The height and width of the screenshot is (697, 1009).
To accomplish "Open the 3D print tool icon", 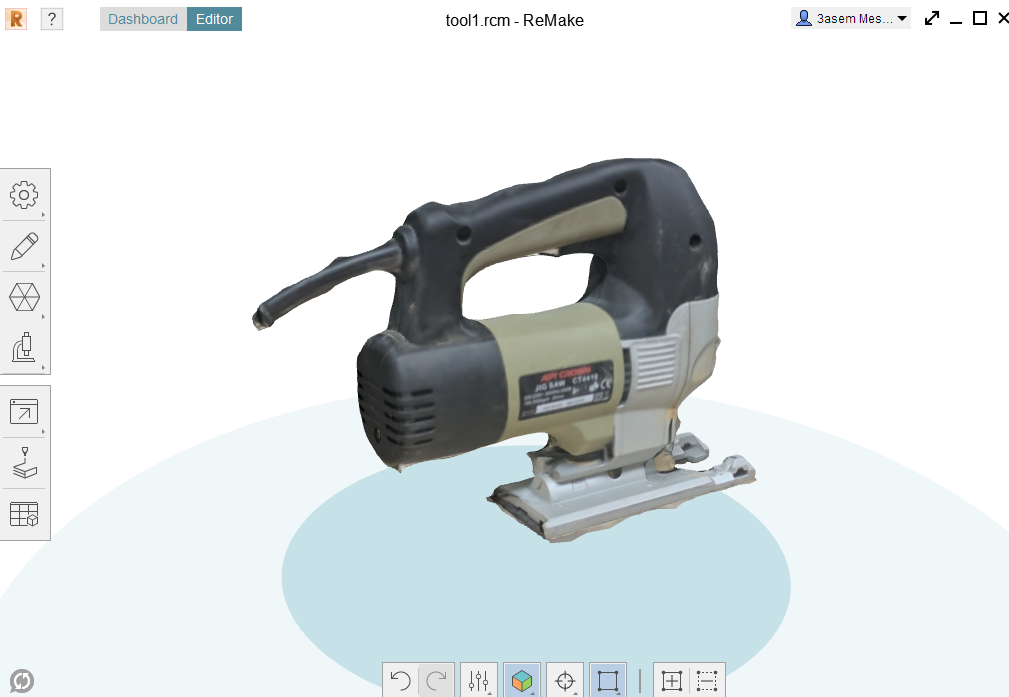I will point(24,463).
